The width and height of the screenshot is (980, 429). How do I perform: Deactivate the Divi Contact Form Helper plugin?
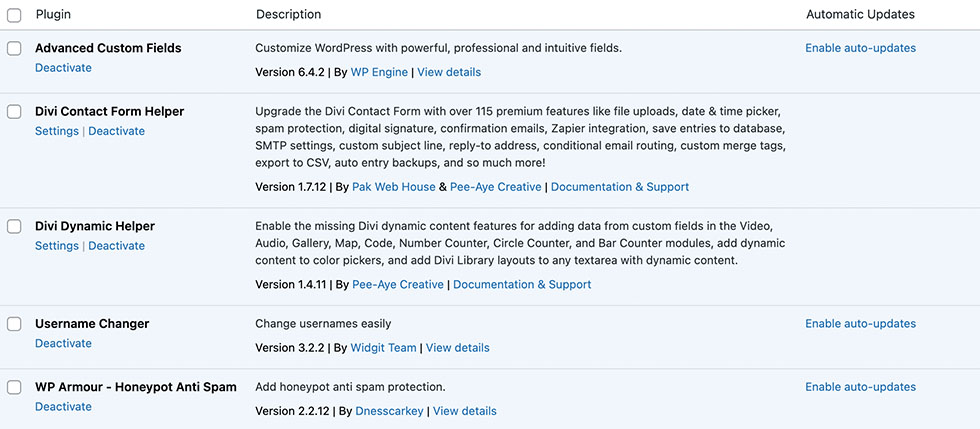point(116,131)
